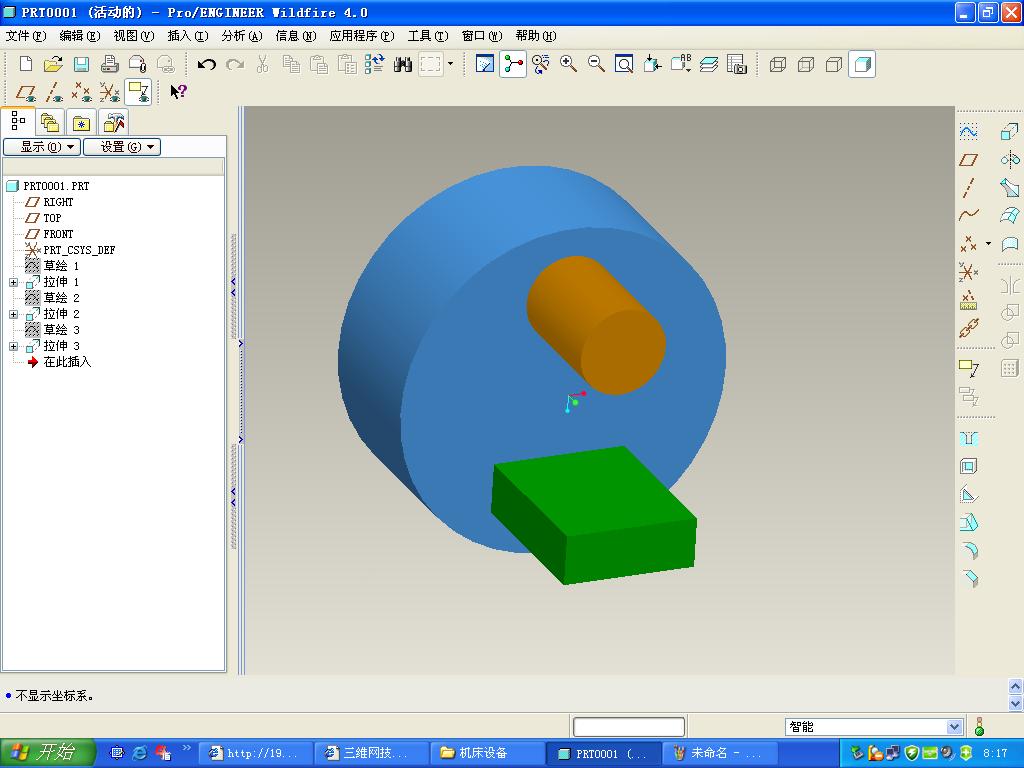Expand the 拉伸 1 feature node
The image size is (1024, 768).
(x=13, y=282)
